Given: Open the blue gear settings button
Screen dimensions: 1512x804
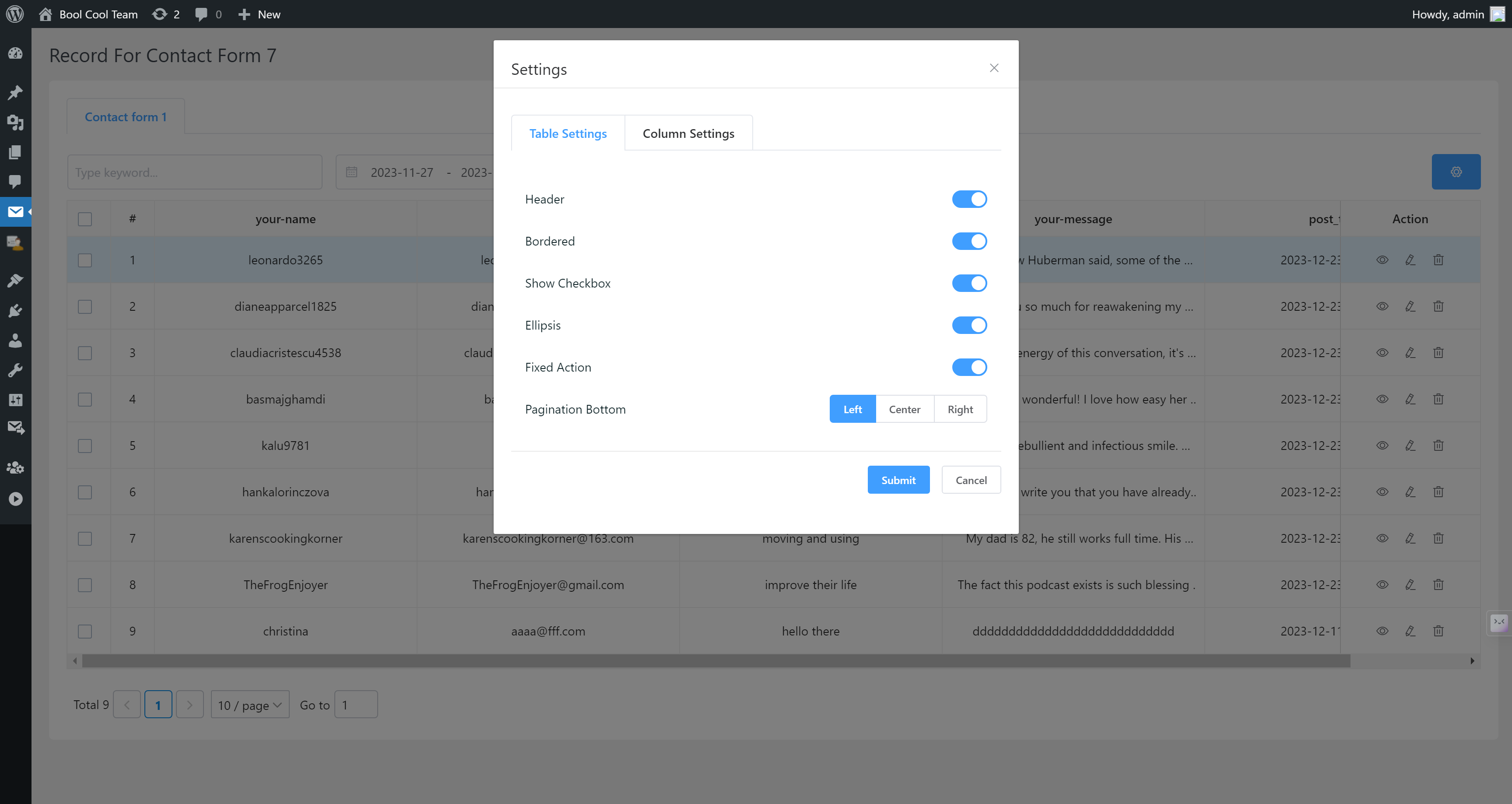Looking at the screenshot, I should (1456, 172).
